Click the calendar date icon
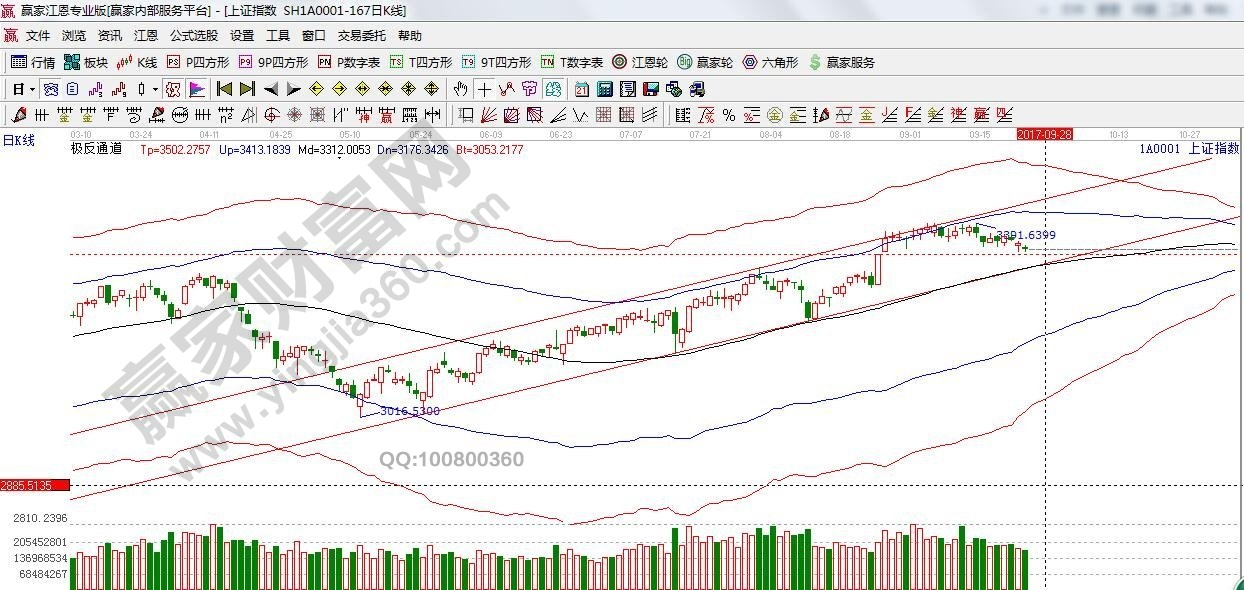 [582, 89]
